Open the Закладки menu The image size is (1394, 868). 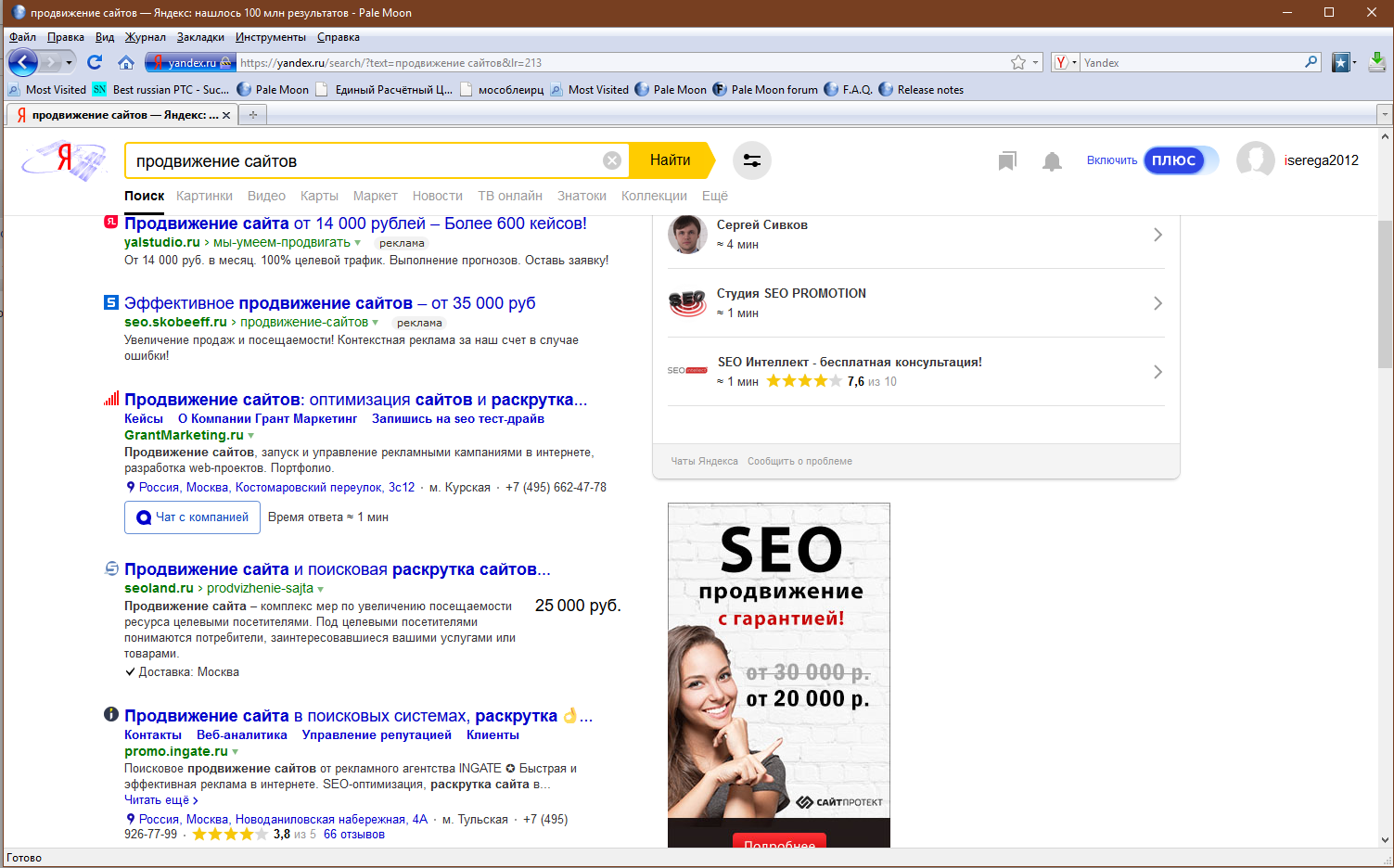(x=200, y=37)
